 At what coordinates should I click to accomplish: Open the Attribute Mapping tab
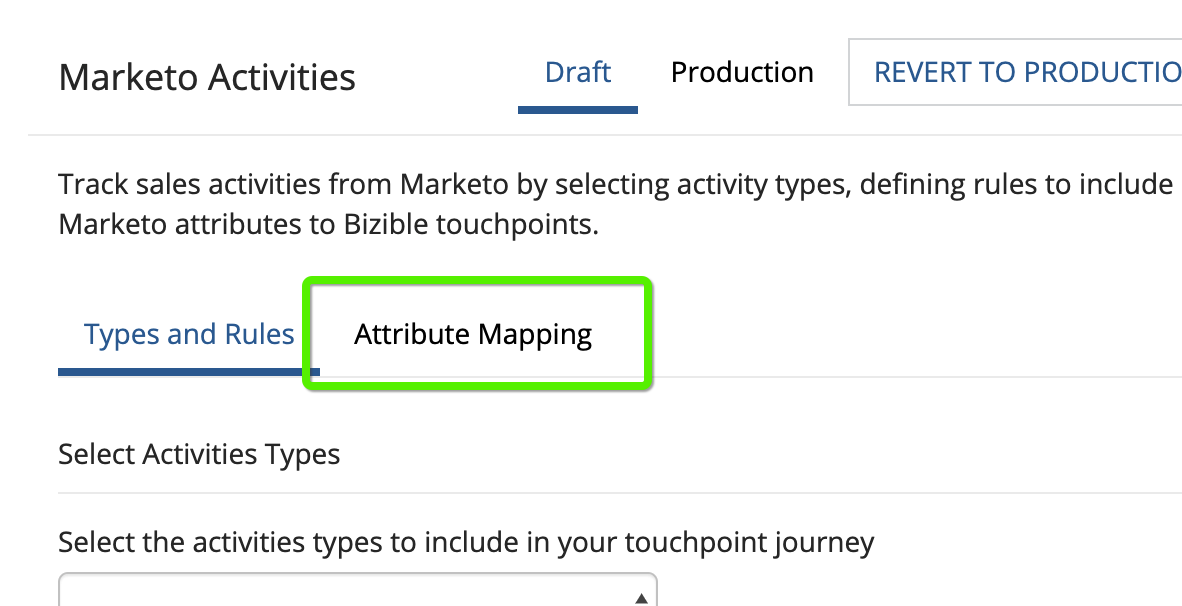[x=473, y=334]
